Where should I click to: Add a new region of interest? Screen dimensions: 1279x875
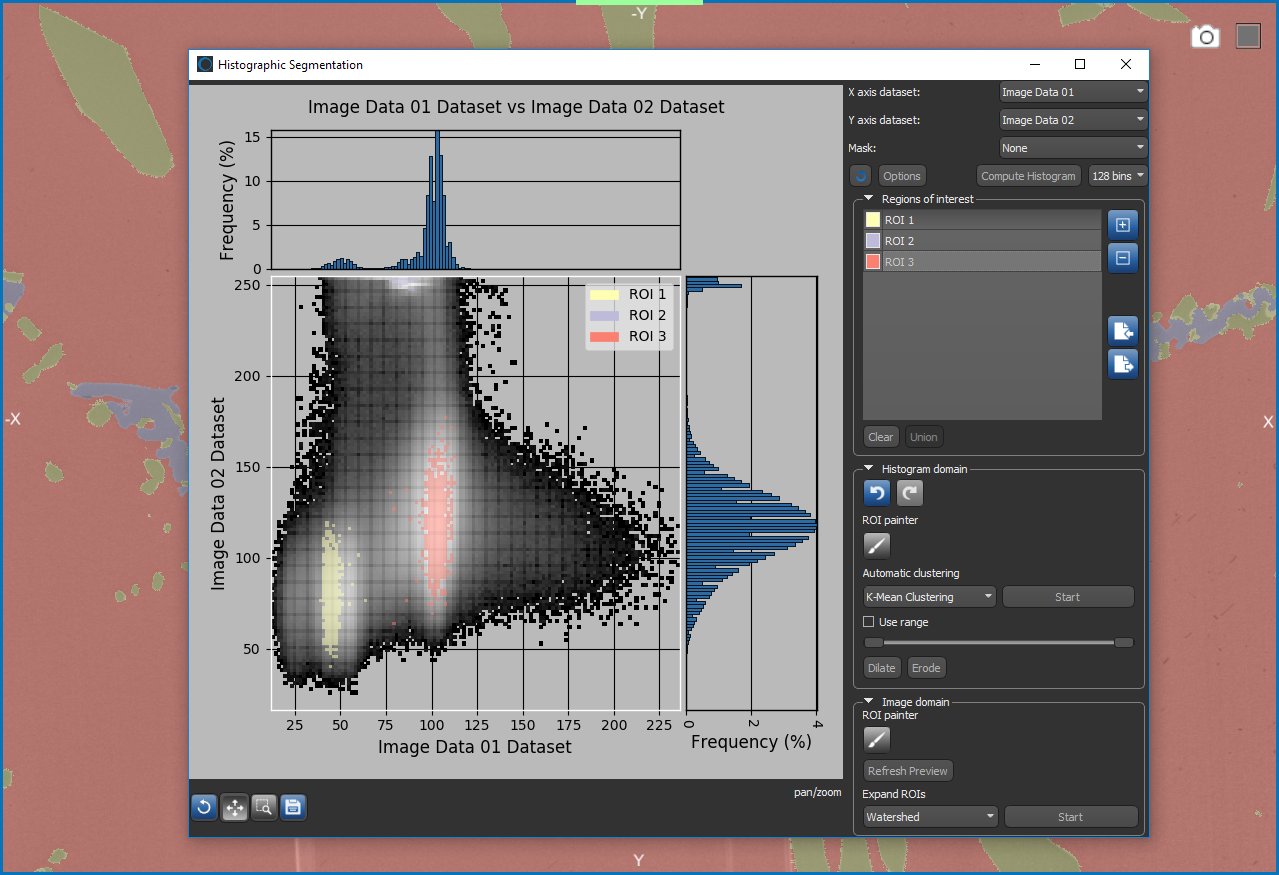tap(1122, 225)
